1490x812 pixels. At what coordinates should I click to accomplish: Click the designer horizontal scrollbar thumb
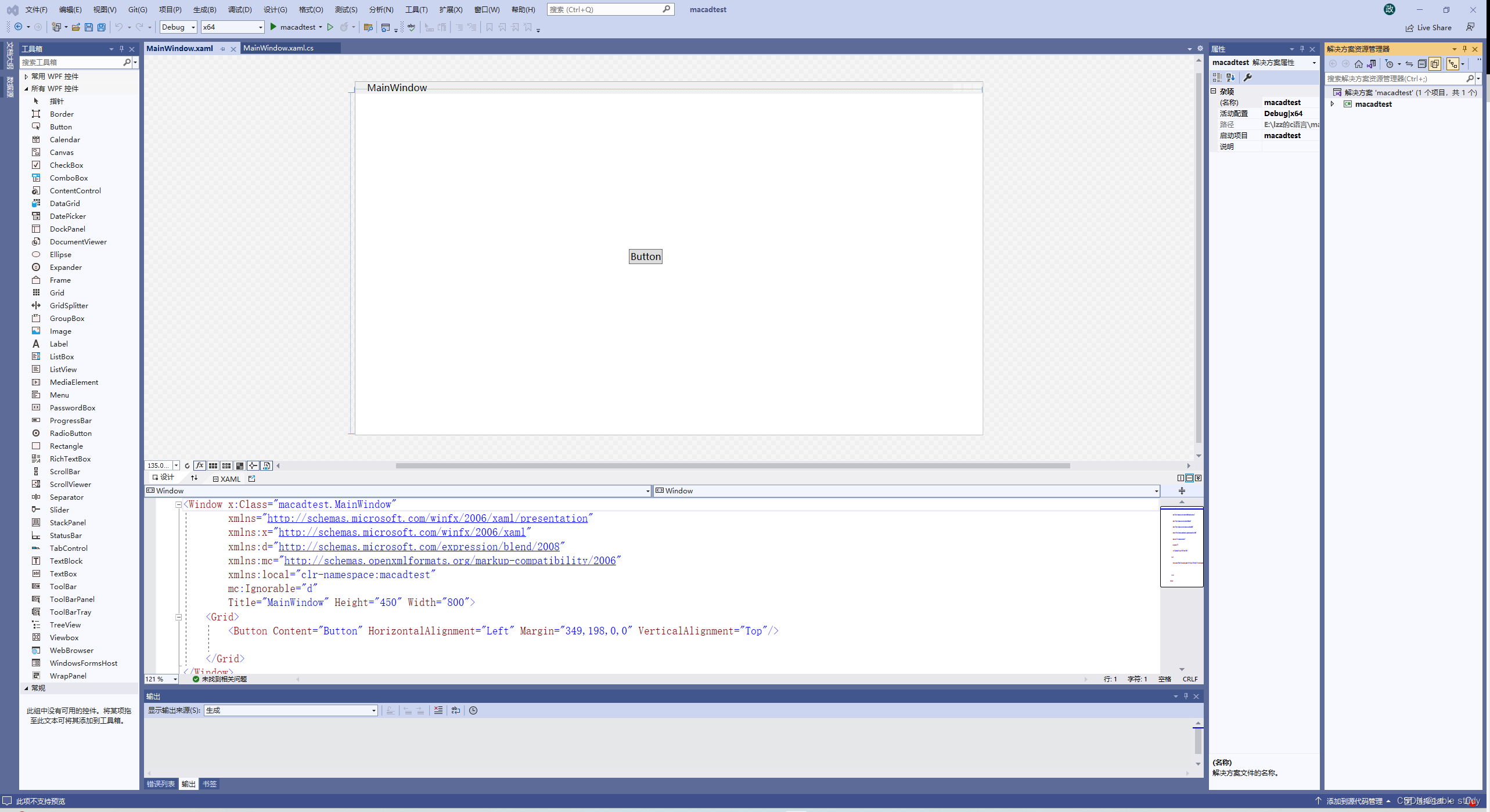click(x=733, y=465)
